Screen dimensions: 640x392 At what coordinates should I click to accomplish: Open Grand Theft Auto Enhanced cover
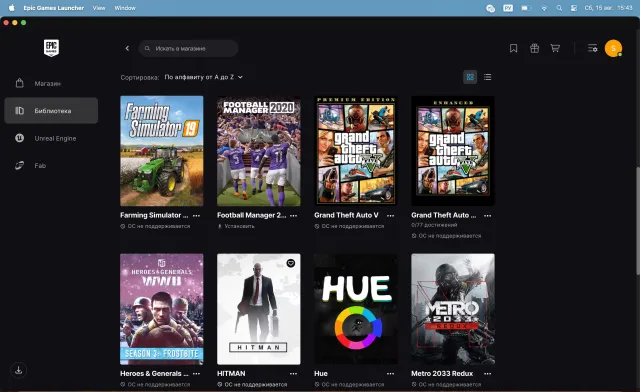[x=453, y=151]
